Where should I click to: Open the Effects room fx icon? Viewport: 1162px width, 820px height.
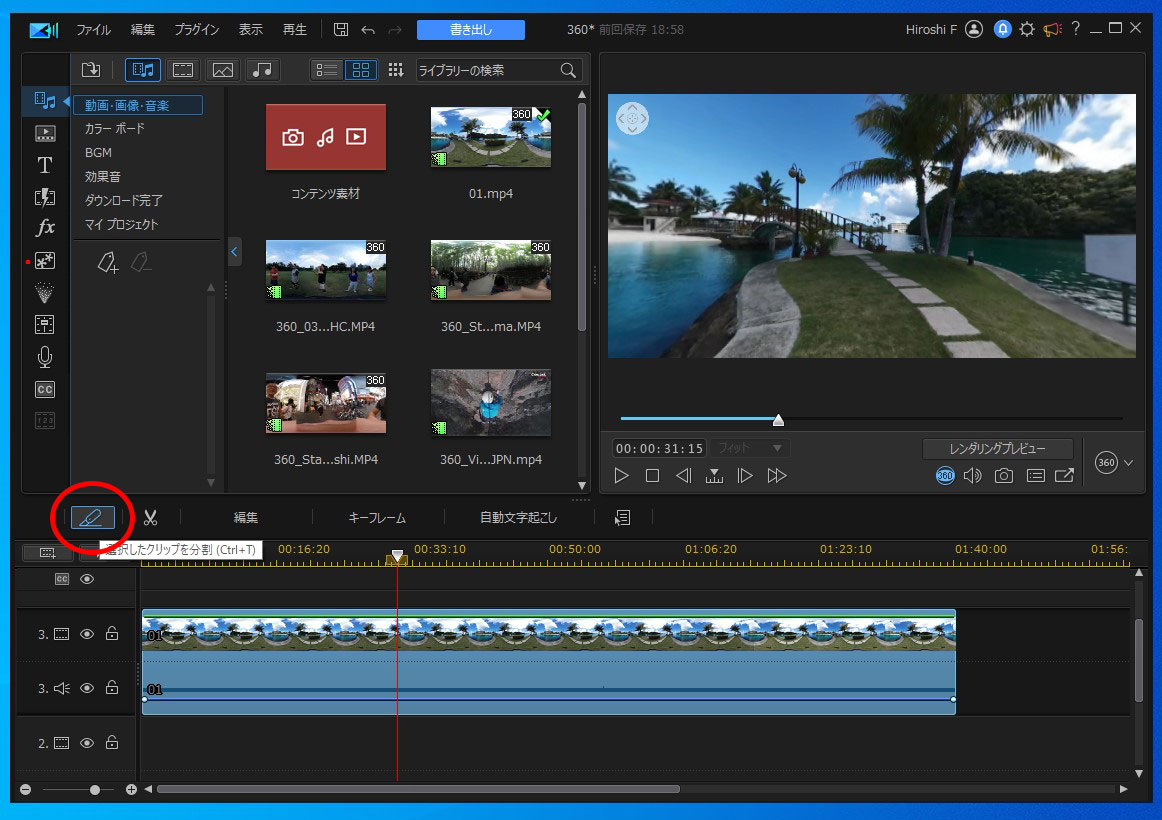(45, 228)
